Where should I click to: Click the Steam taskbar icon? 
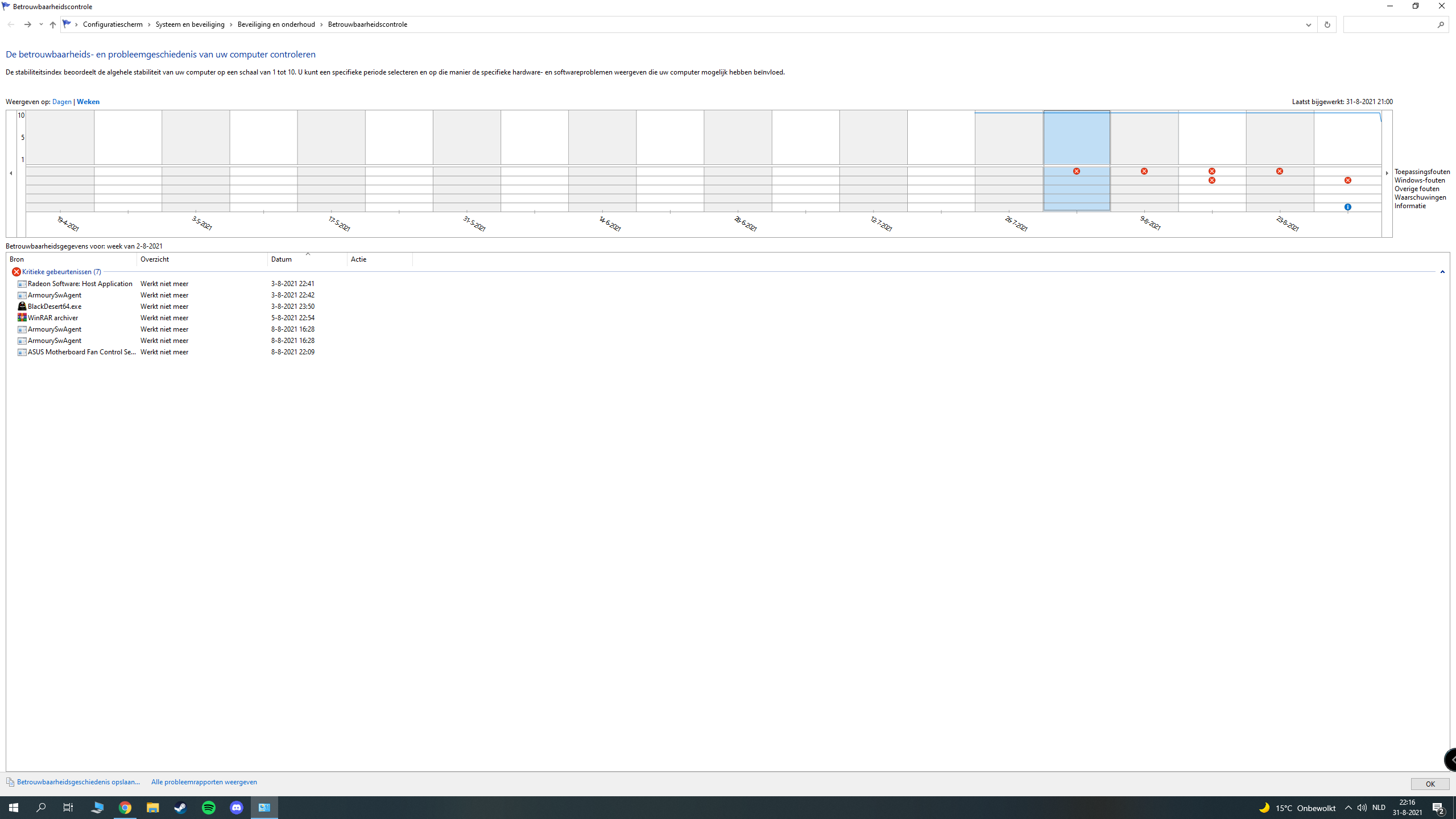pyautogui.click(x=181, y=808)
